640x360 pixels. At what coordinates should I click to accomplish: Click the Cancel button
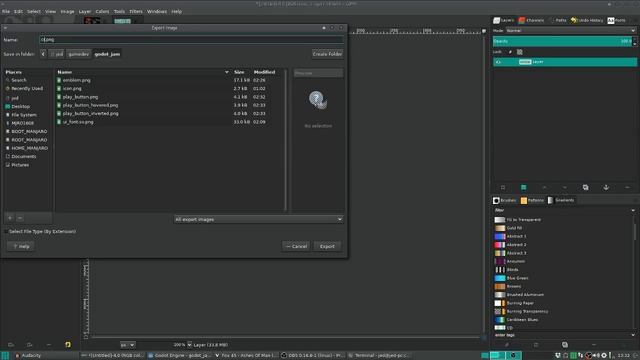click(296, 247)
